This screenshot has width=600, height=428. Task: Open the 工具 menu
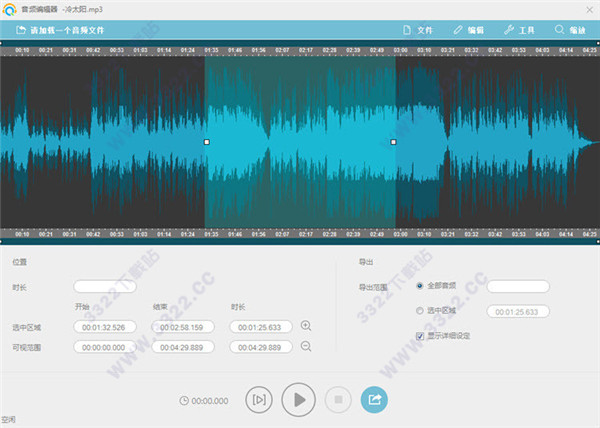pyautogui.click(x=519, y=30)
